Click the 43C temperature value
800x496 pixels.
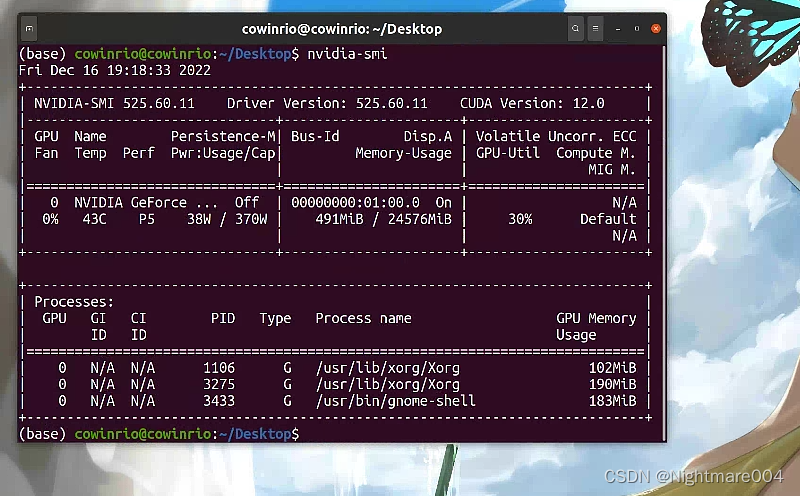point(94,219)
